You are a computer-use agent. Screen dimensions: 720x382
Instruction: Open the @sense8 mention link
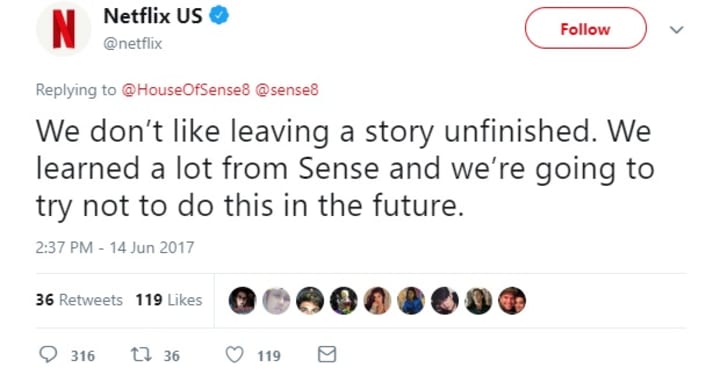(287, 90)
